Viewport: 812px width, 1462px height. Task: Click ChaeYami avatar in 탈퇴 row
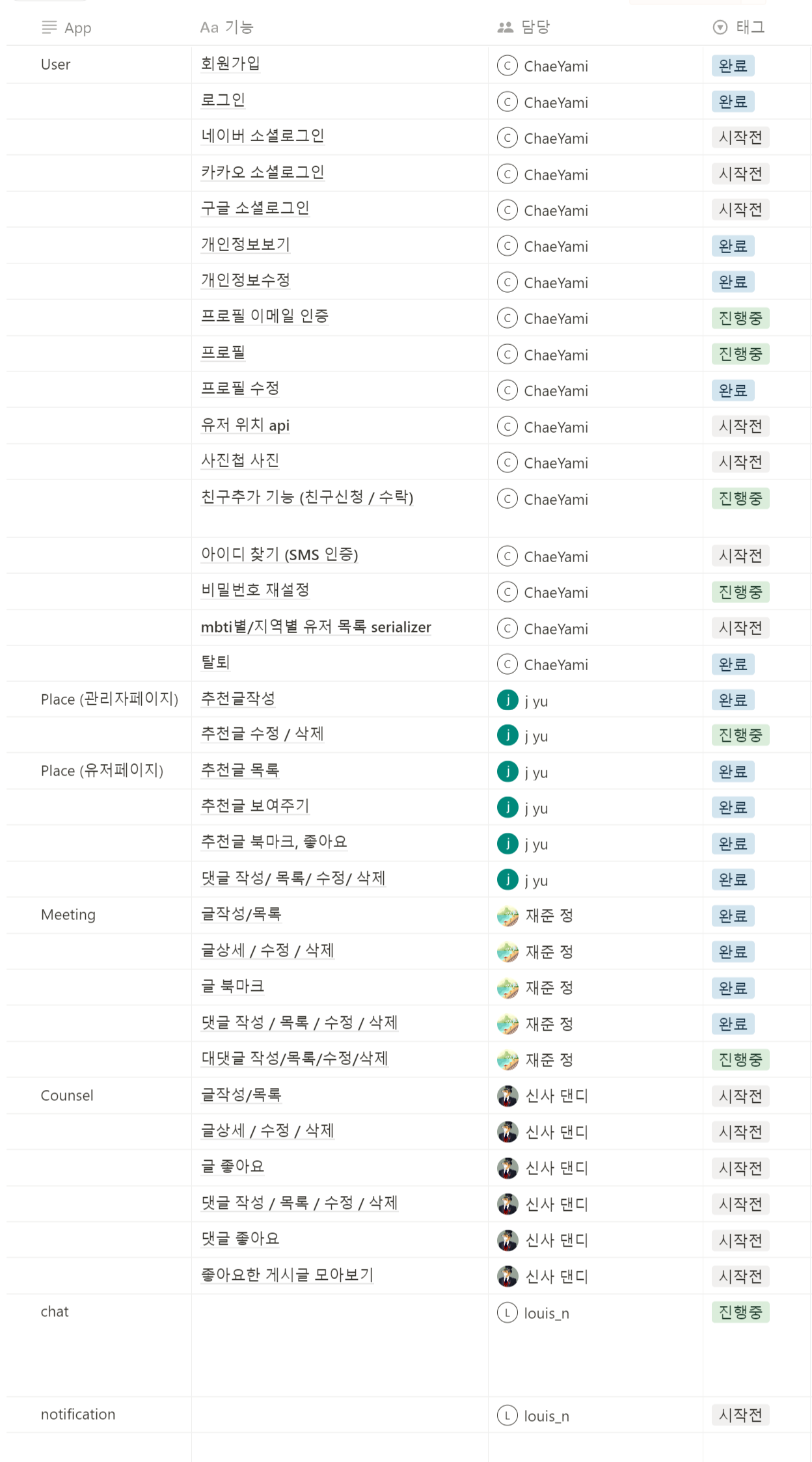507,664
